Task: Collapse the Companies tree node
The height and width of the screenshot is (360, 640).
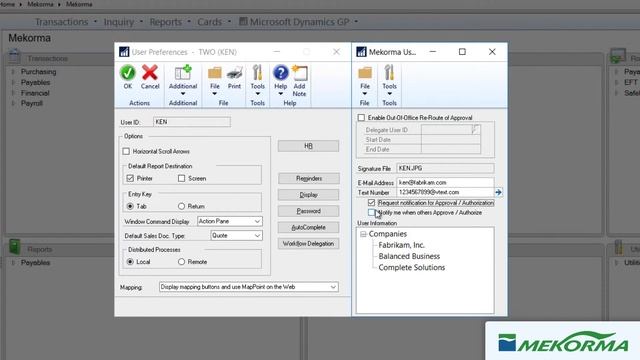Action: pos(363,234)
